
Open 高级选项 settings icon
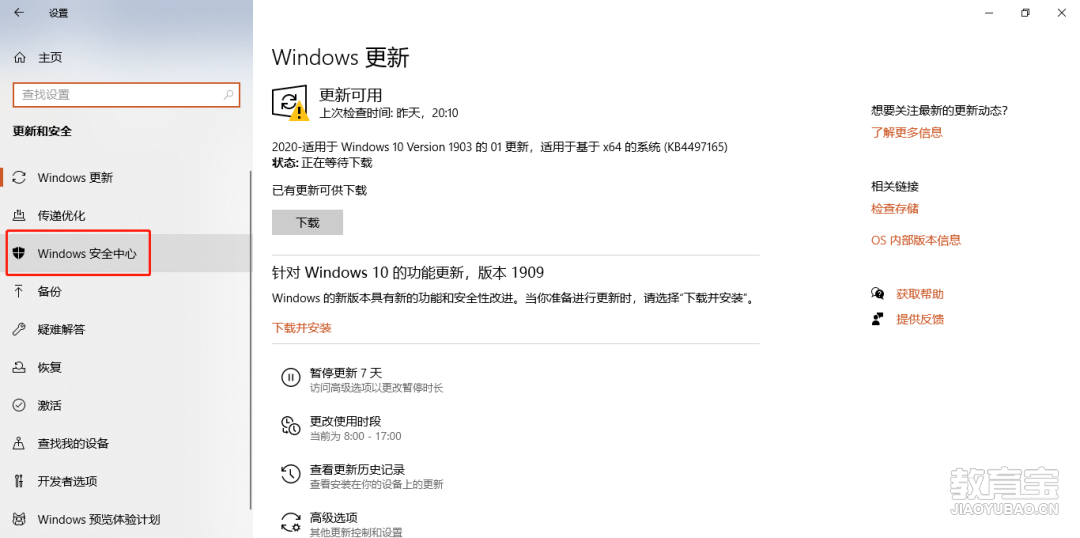[291, 521]
